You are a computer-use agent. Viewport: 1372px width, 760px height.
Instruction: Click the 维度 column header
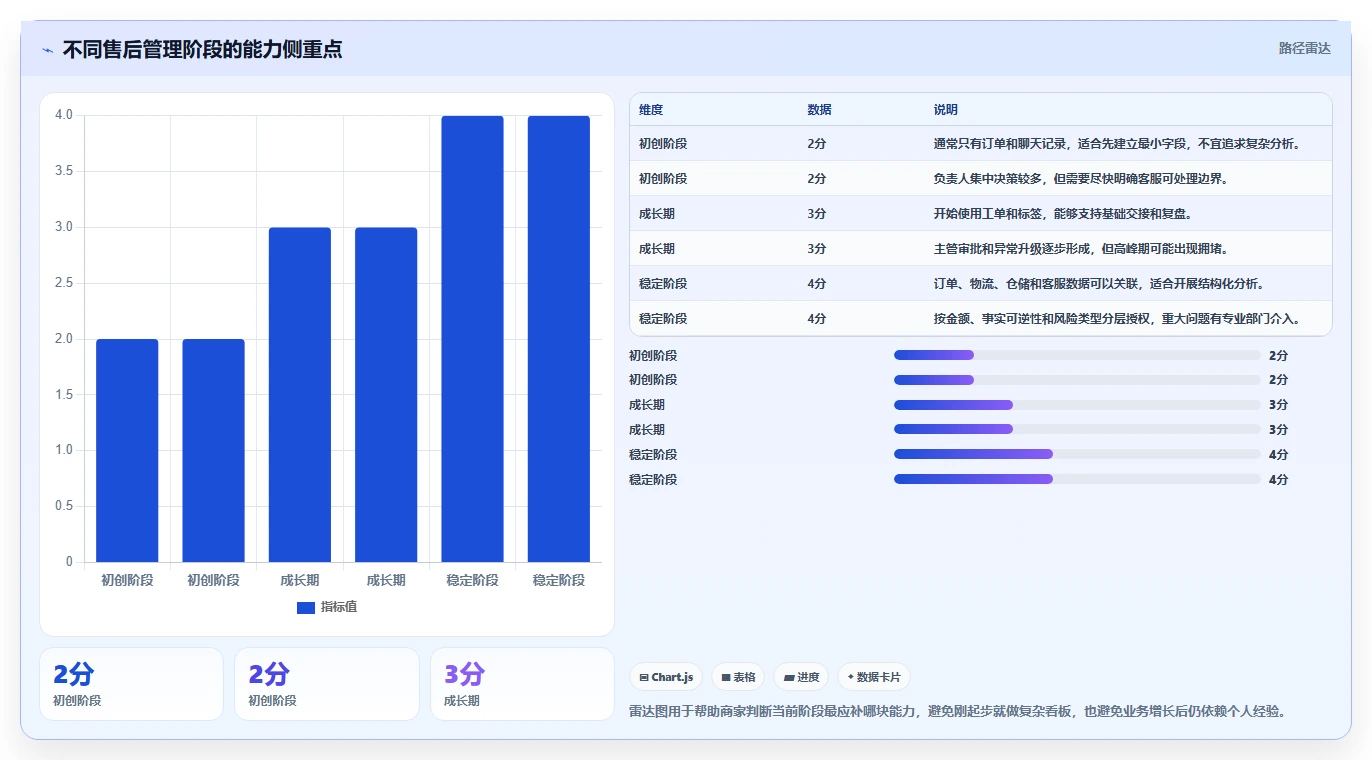click(651, 110)
